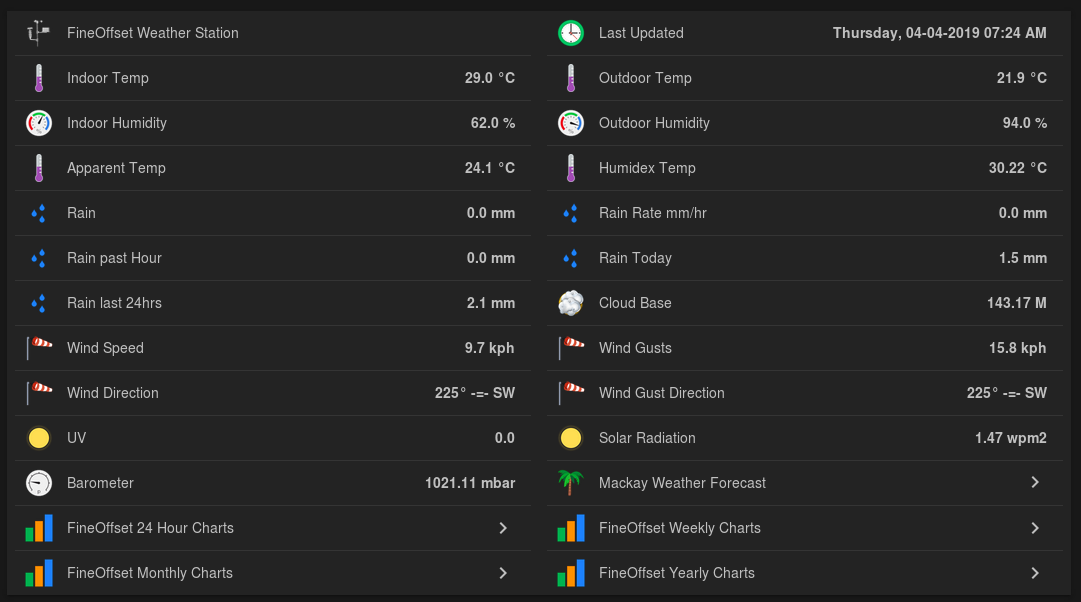Click the weather station icon beside FineOffset Weather Station
The image size is (1081, 602).
pos(39,33)
